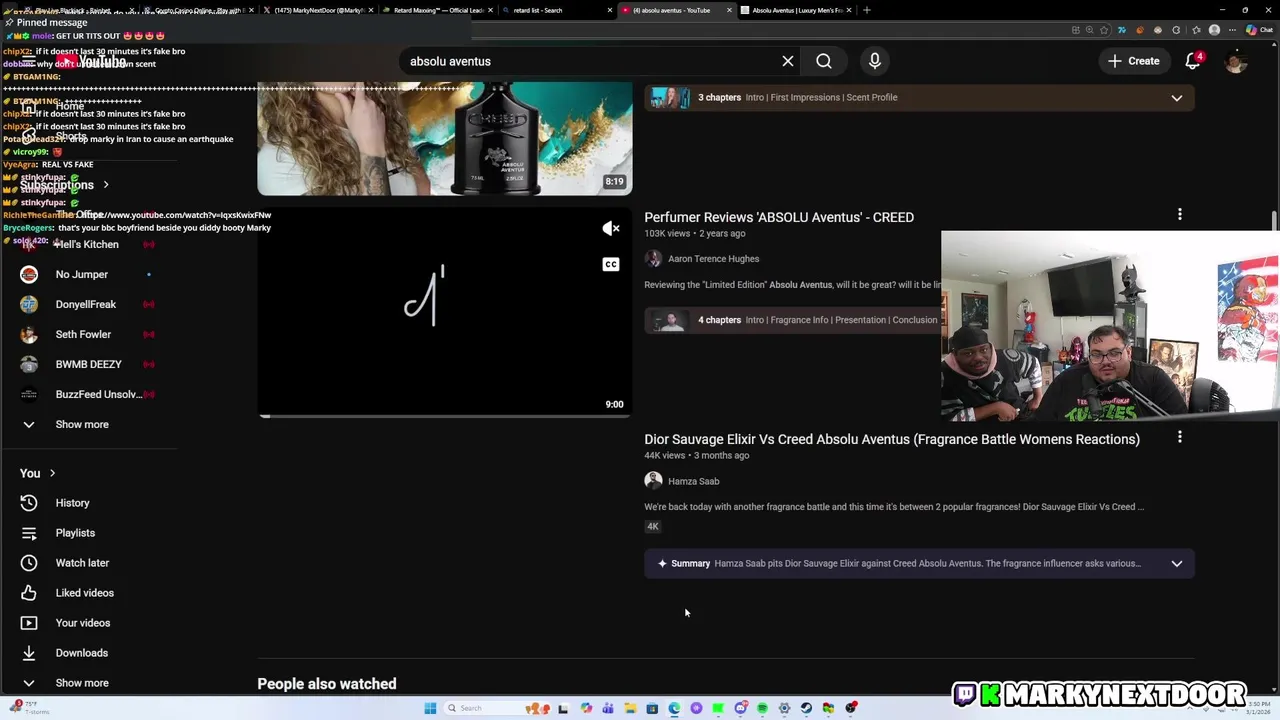Screen dimensions: 1280x720
Task: Expand the Hamza Saab video Summary
Action: pos(919,563)
